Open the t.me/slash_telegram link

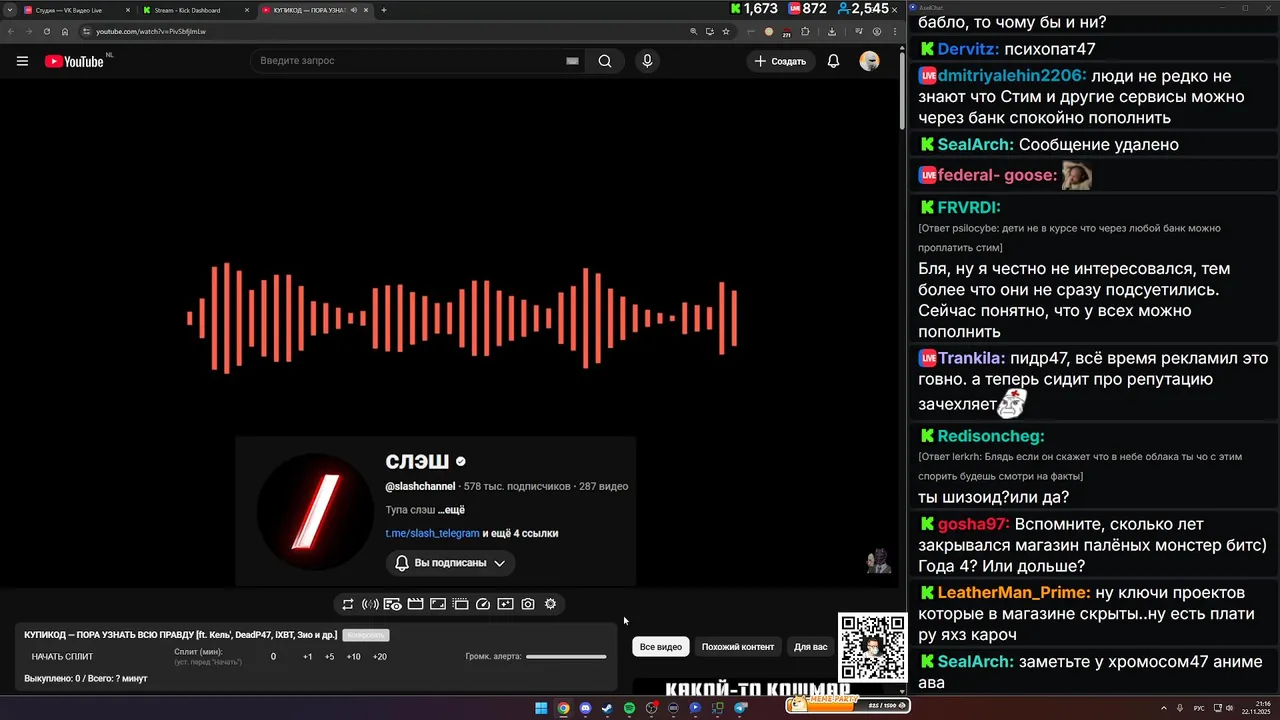tap(433, 533)
